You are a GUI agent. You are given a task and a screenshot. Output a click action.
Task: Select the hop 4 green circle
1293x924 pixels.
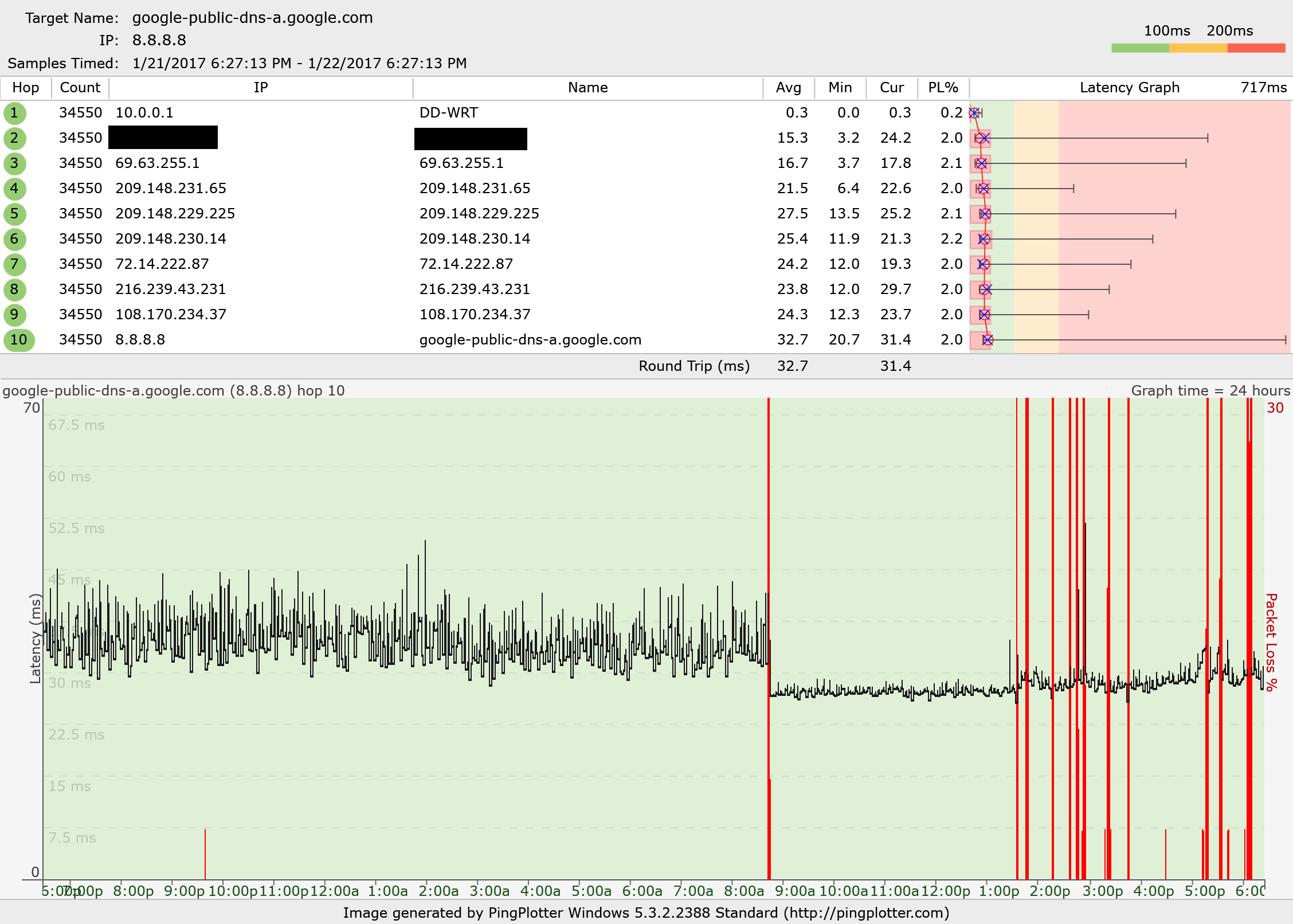pos(14,189)
